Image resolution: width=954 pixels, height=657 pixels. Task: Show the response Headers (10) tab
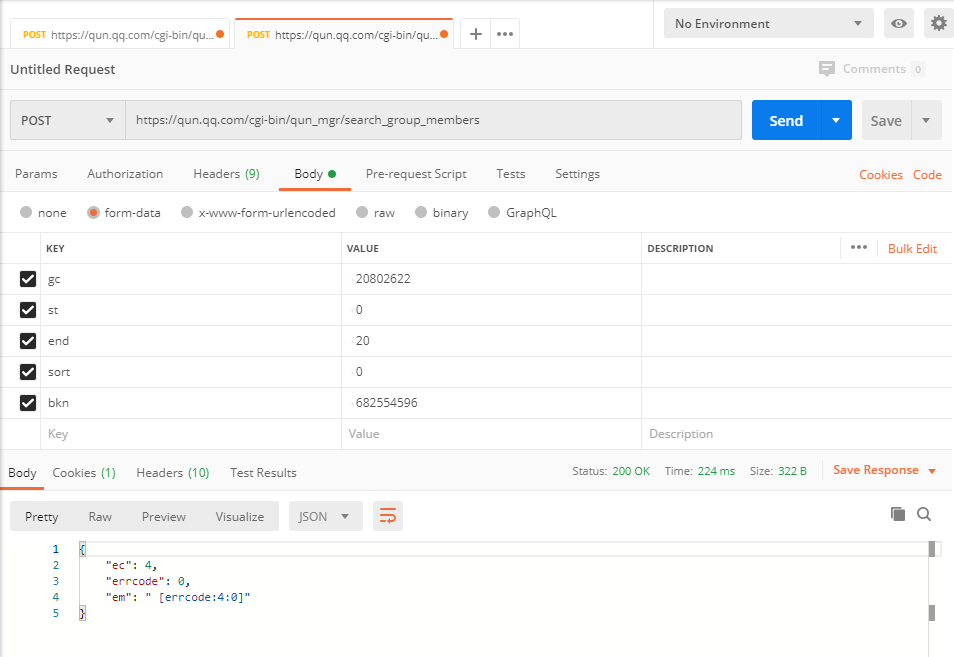pyautogui.click(x=173, y=473)
